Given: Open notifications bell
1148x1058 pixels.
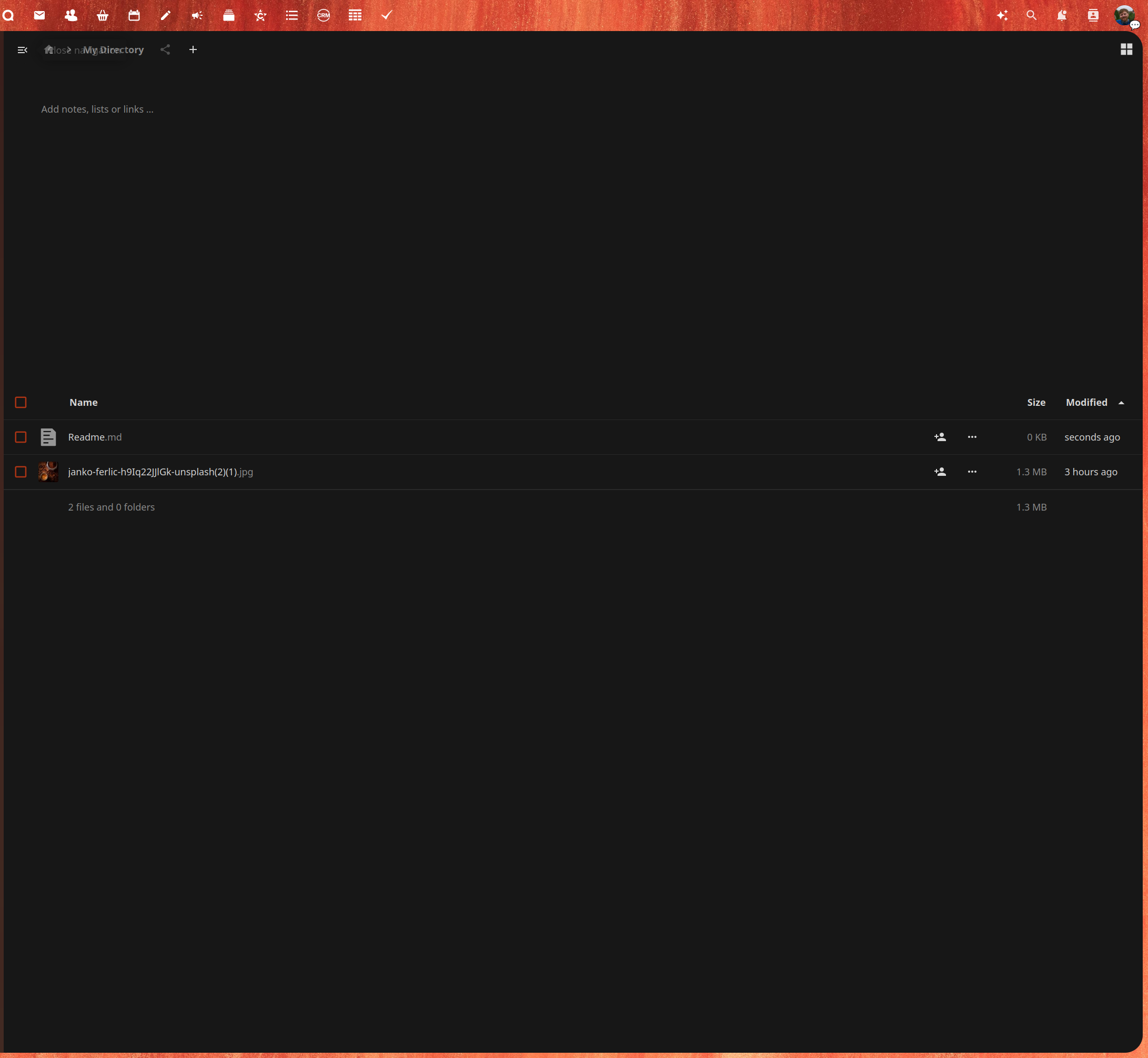Looking at the screenshot, I should (1062, 15).
